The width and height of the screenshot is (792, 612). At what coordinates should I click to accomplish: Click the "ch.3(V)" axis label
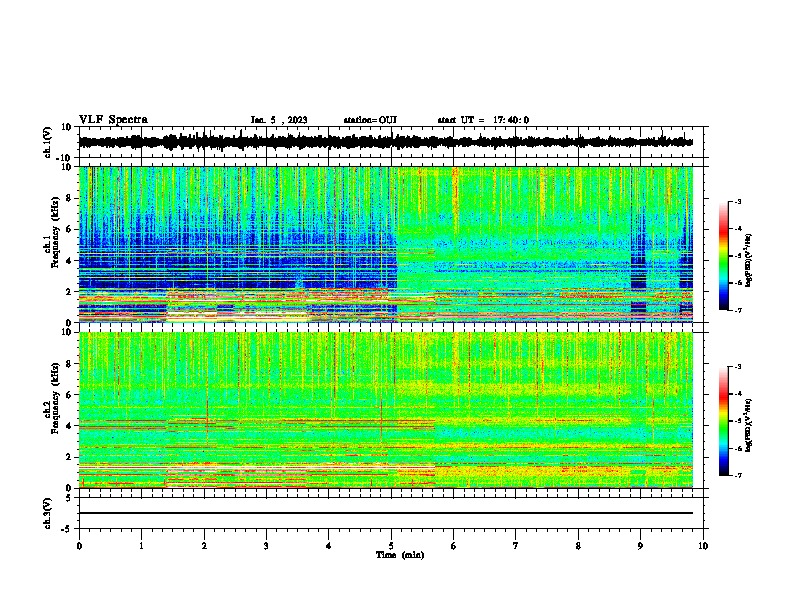coord(48,513)
